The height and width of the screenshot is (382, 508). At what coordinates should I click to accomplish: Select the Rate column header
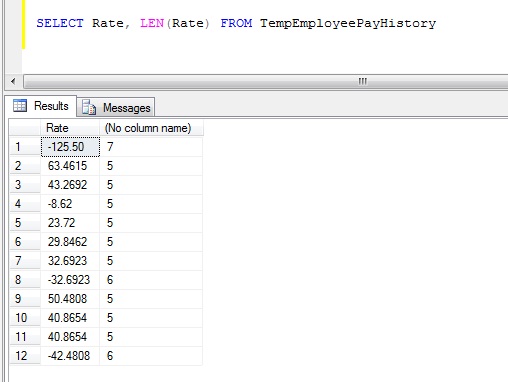tap(70, 128)
